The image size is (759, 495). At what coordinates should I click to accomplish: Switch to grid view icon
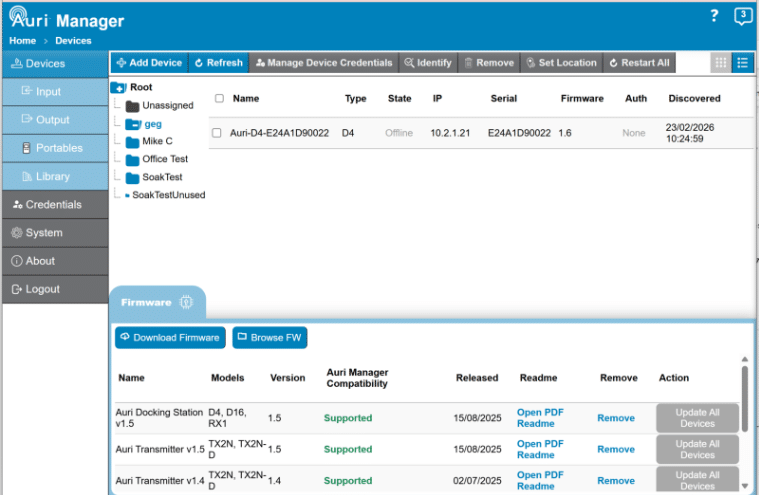[x=721, y=63]
